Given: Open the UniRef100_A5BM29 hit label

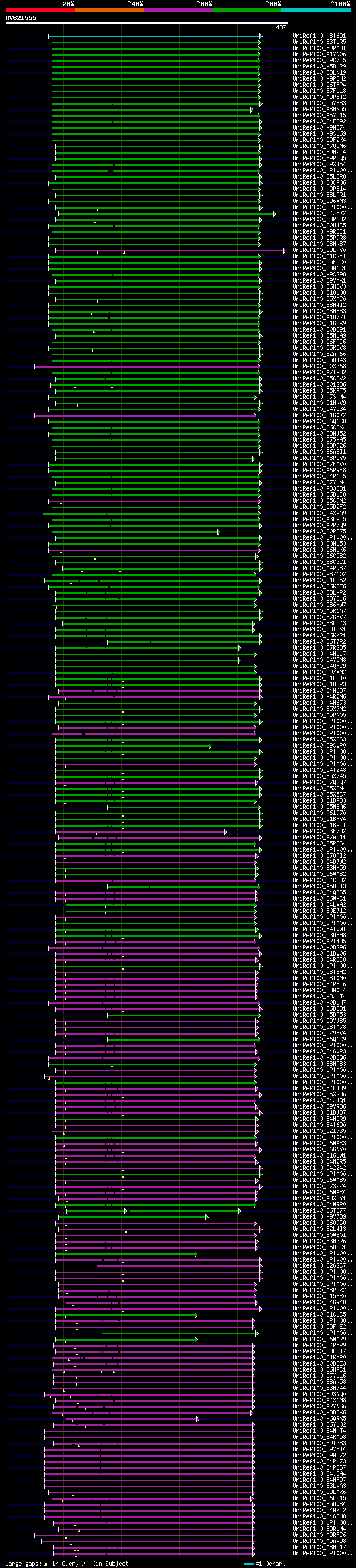Looking at the screenshot, I should click(x=319, y=66).
